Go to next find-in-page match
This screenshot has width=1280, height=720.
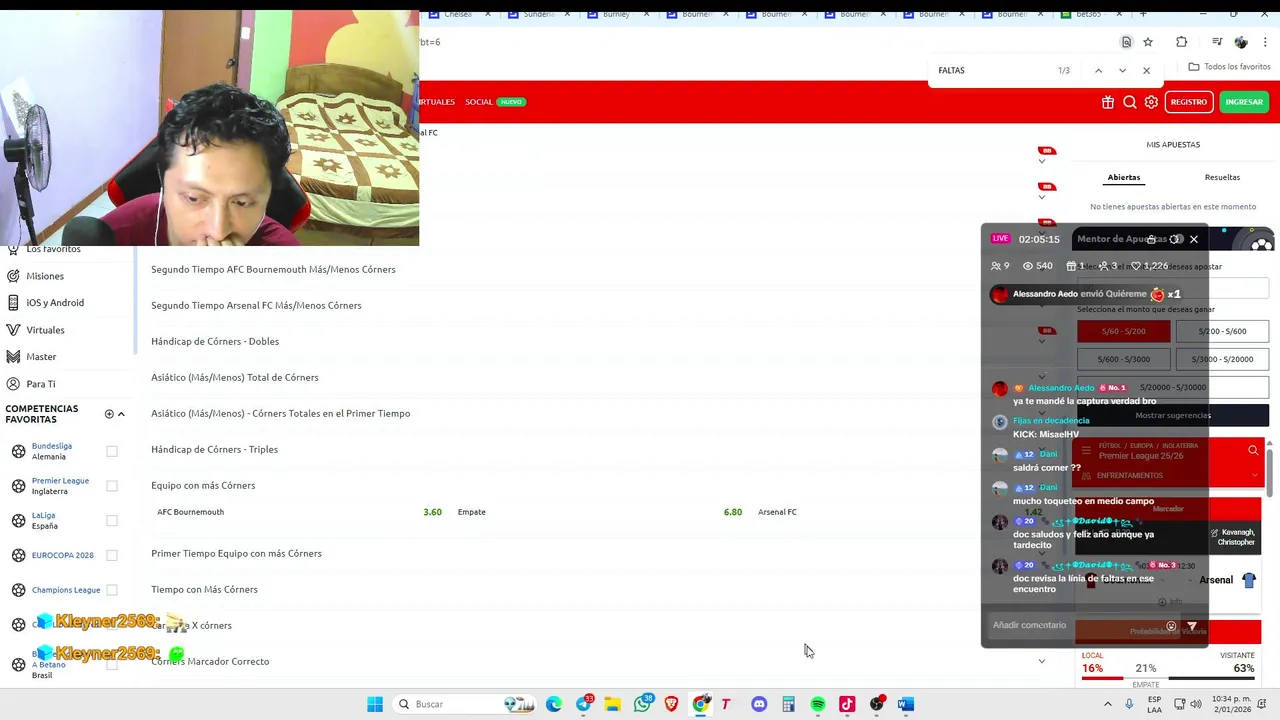pyautogui.click(x=1122, y=70)
